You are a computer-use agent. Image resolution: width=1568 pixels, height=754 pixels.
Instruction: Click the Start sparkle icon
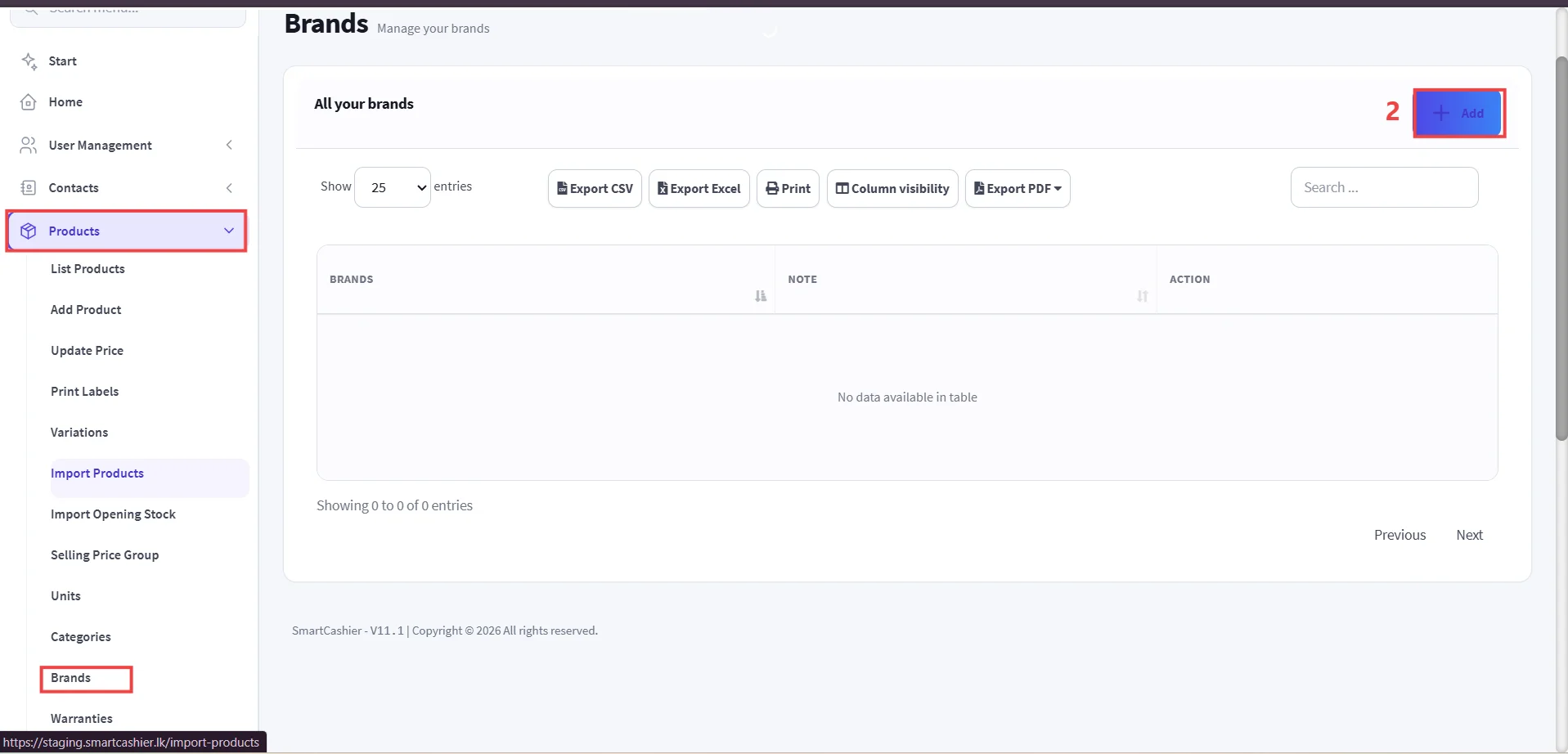(x=29, y=61)
